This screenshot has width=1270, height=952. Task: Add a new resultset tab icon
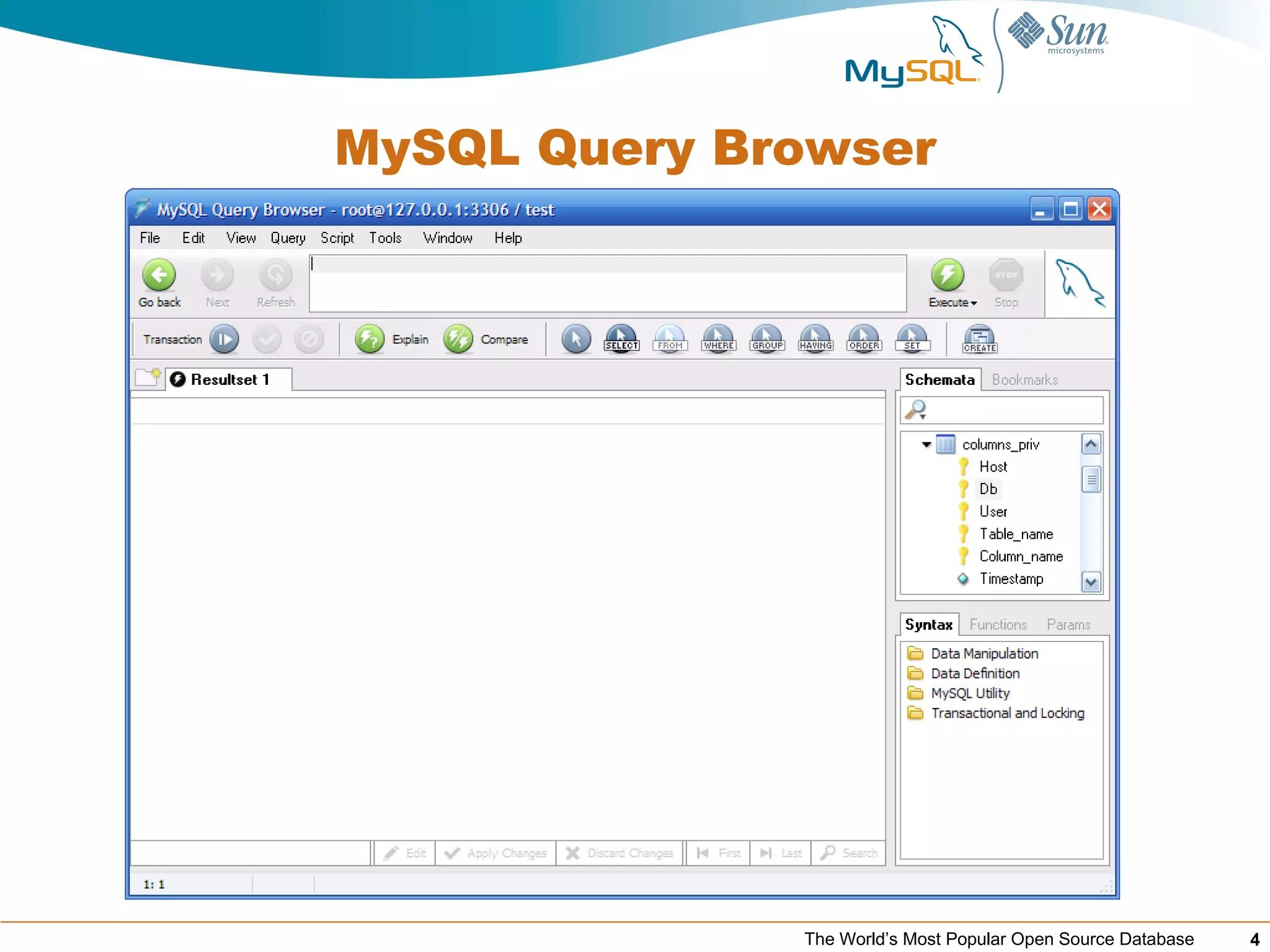click(148, 377)
